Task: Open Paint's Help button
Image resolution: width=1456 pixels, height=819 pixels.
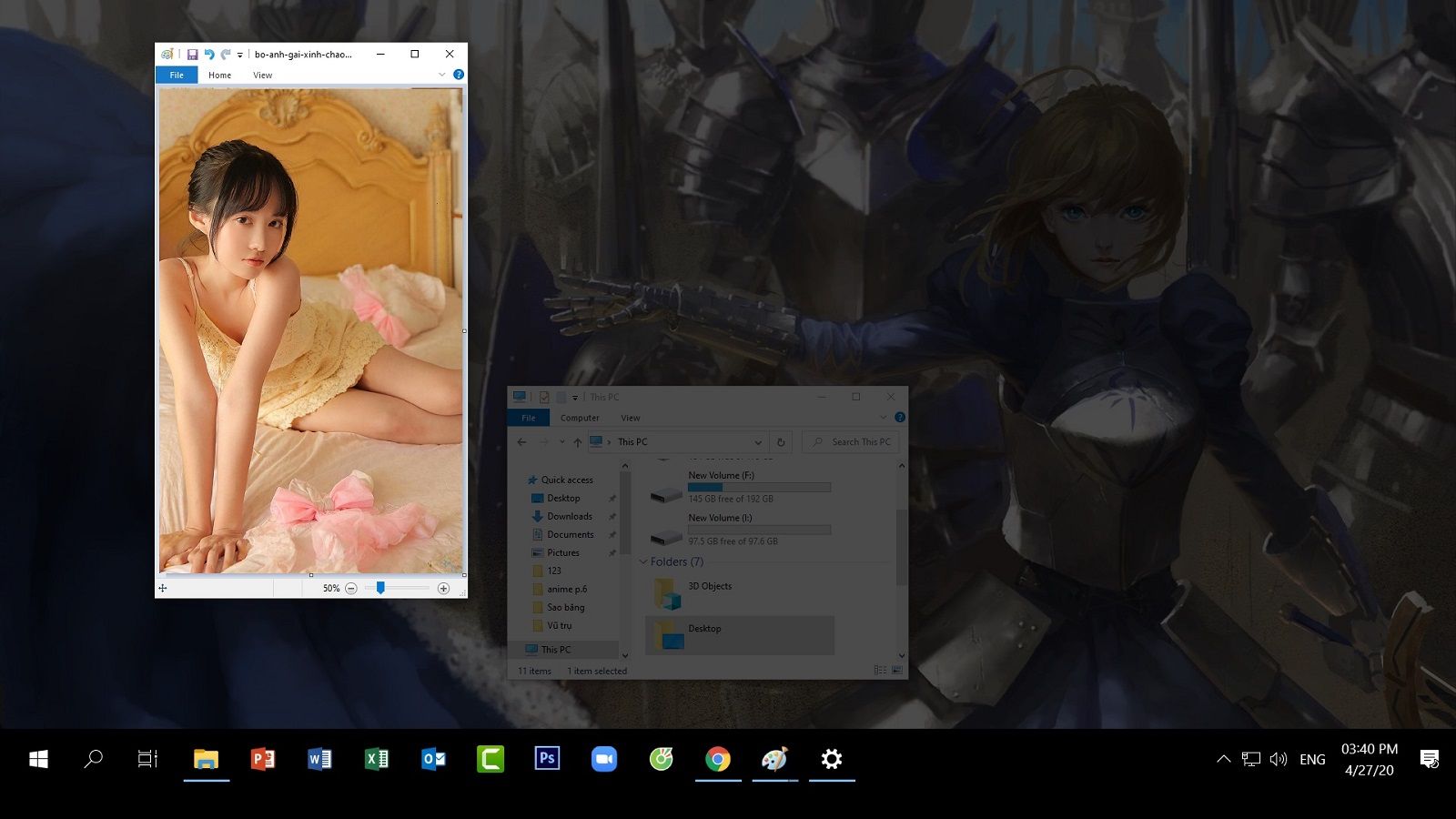Action: point(459,75)
